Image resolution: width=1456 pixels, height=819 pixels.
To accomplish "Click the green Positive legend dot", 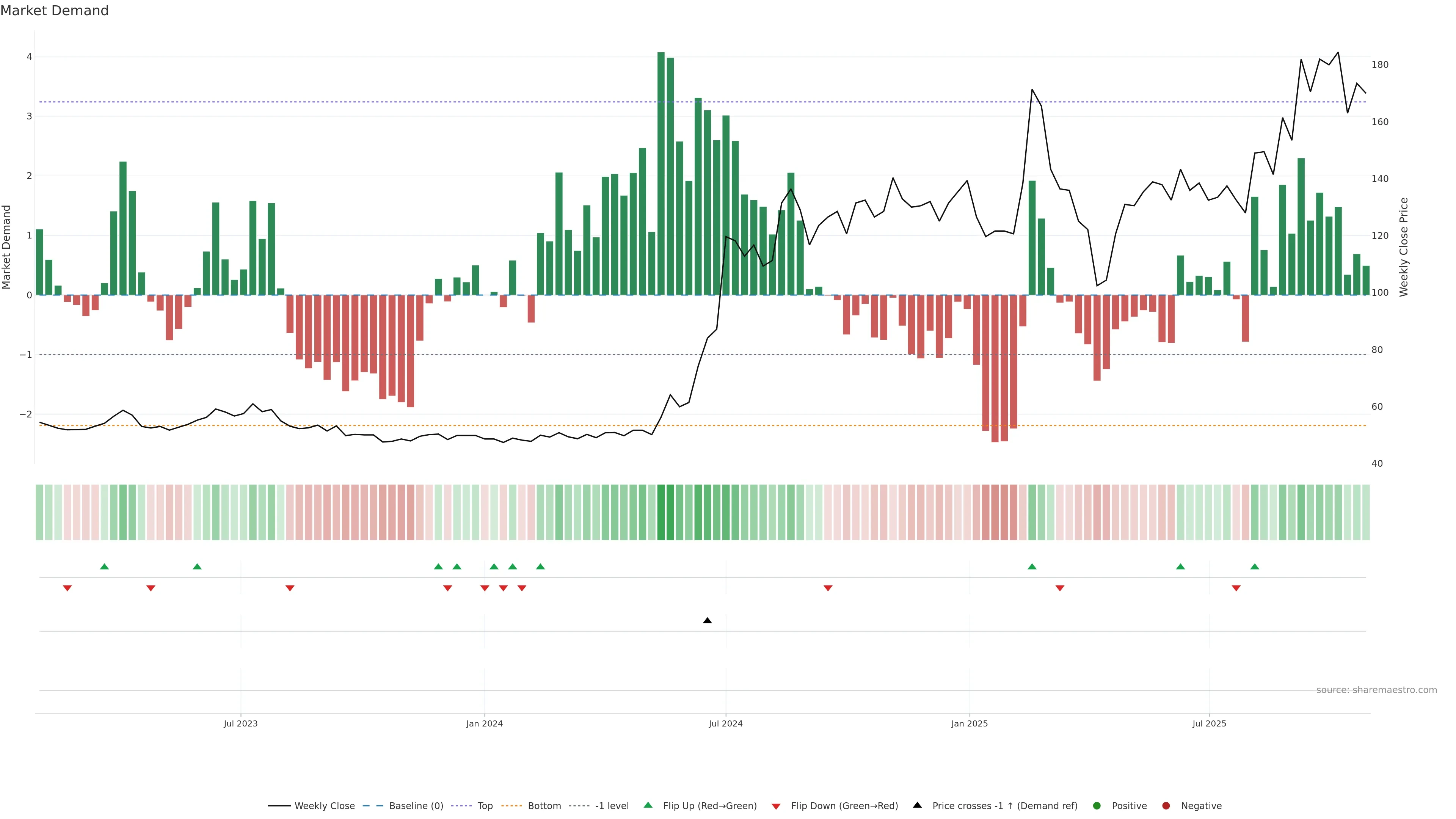I will click(x=1097, y=806).
